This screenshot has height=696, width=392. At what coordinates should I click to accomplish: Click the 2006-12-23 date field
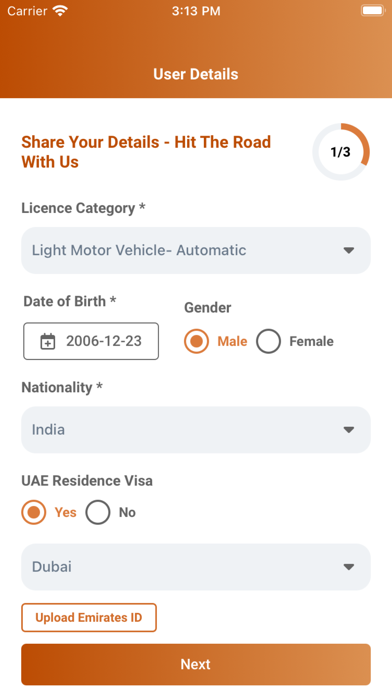tap(91, 341)
